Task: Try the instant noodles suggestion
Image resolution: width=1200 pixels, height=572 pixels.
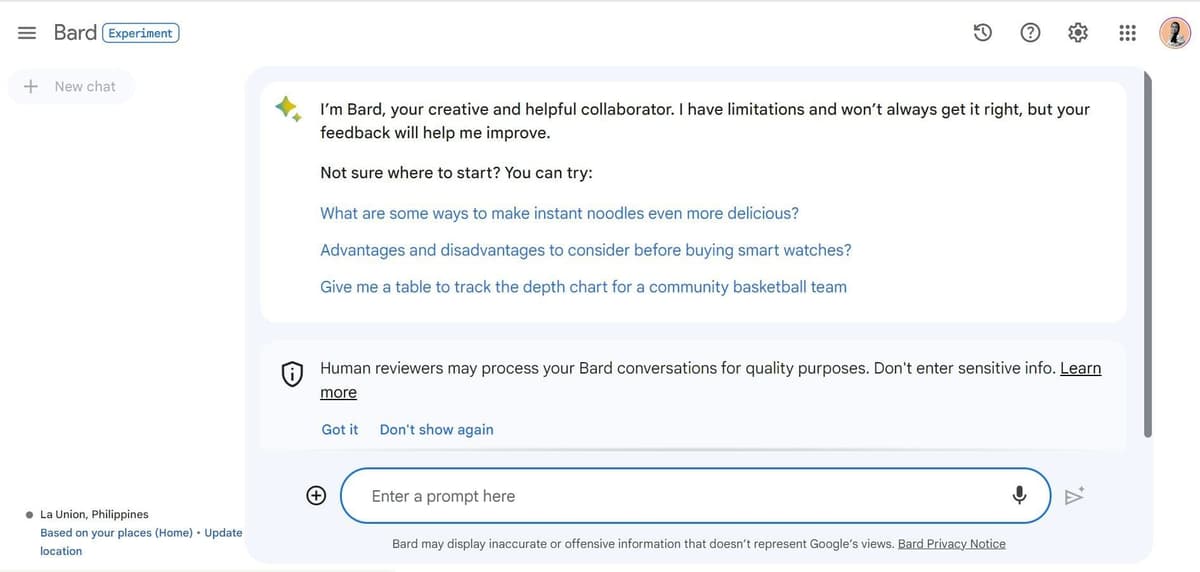Action: [x=559, y=213]
